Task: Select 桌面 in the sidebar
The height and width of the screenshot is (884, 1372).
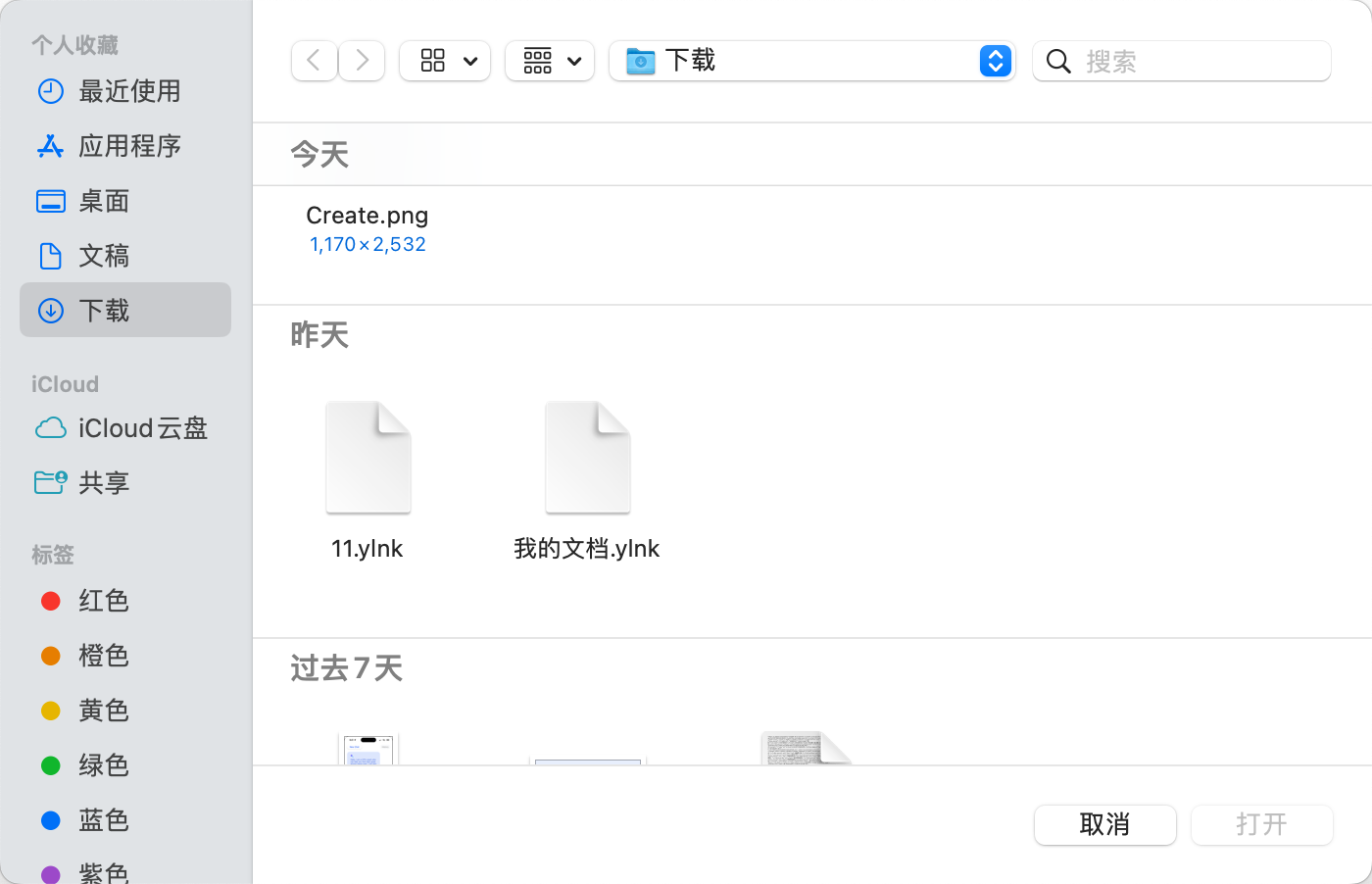Action: pyautogui.click(x=125, y=201)
